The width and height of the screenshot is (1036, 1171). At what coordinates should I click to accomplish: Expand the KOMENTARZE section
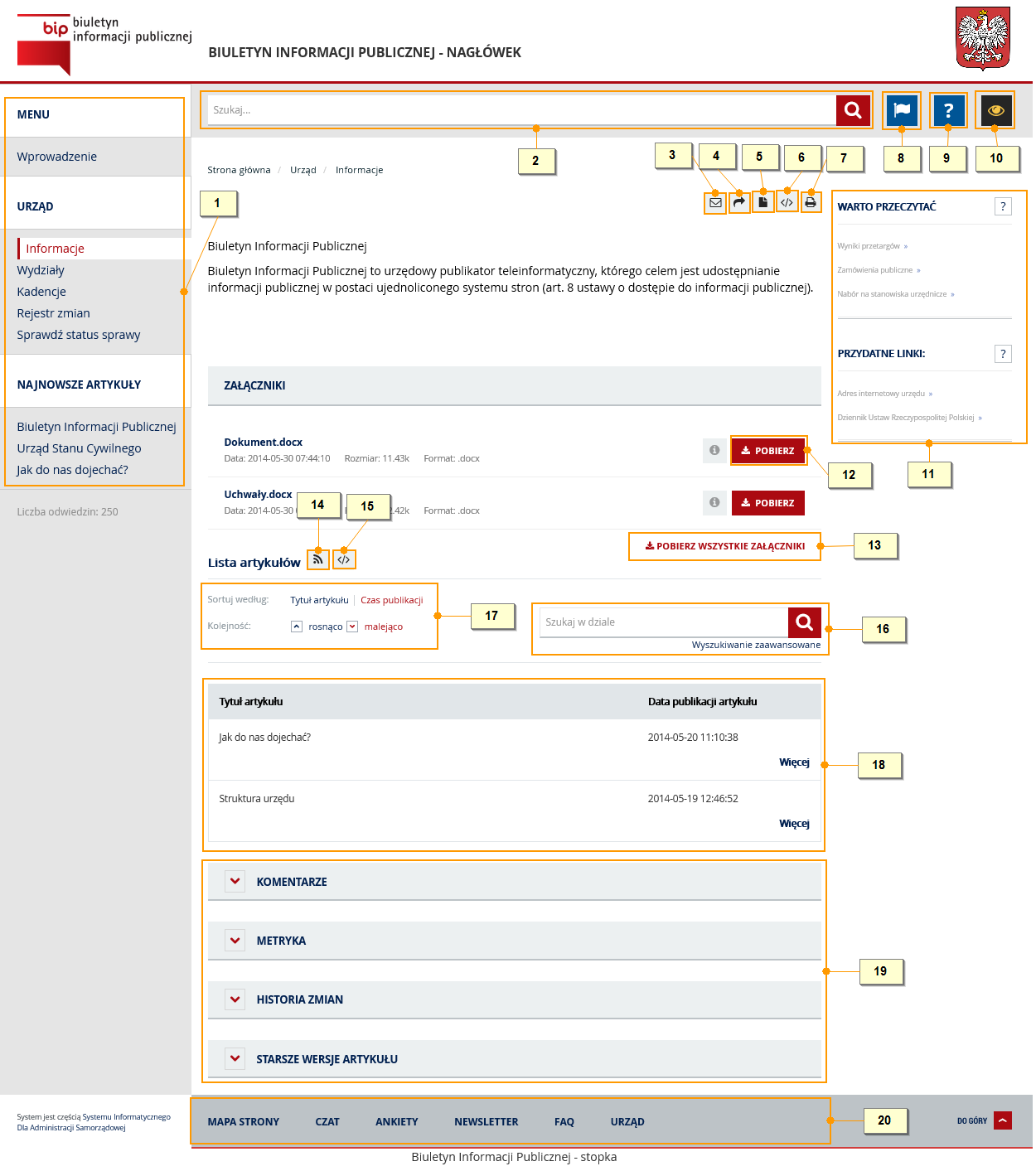click(x=235, y=881)
